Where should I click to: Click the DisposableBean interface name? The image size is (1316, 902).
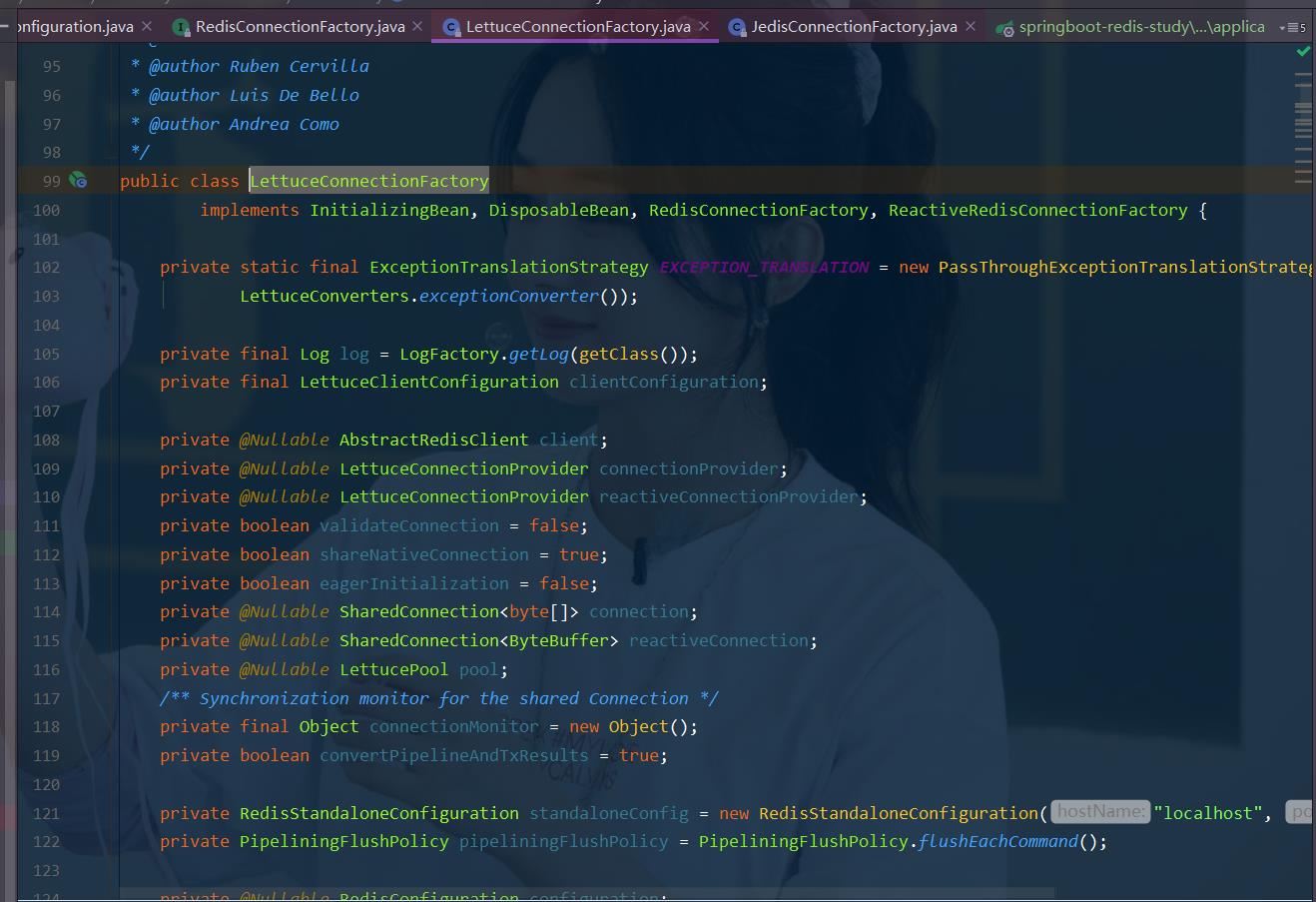[x=559, y=210]
